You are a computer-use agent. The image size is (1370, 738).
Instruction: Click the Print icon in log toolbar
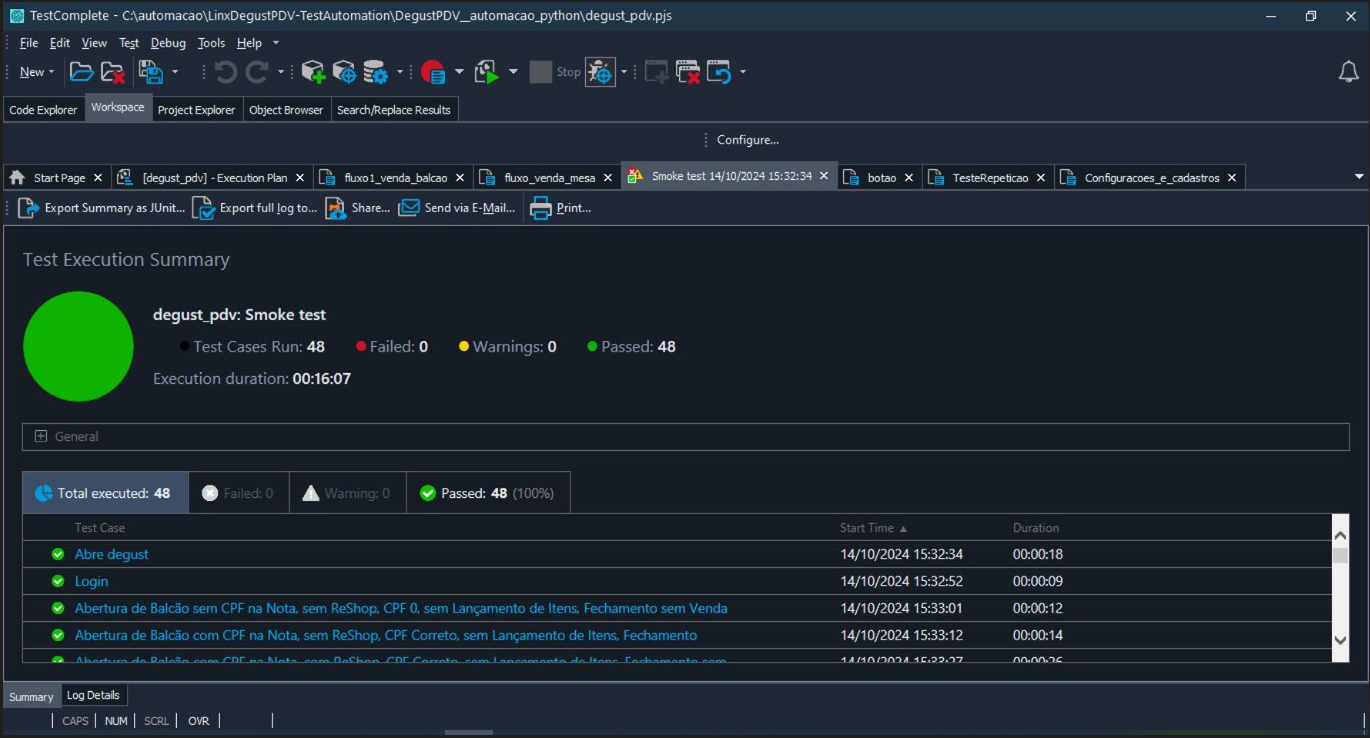[x=541, y=208]
